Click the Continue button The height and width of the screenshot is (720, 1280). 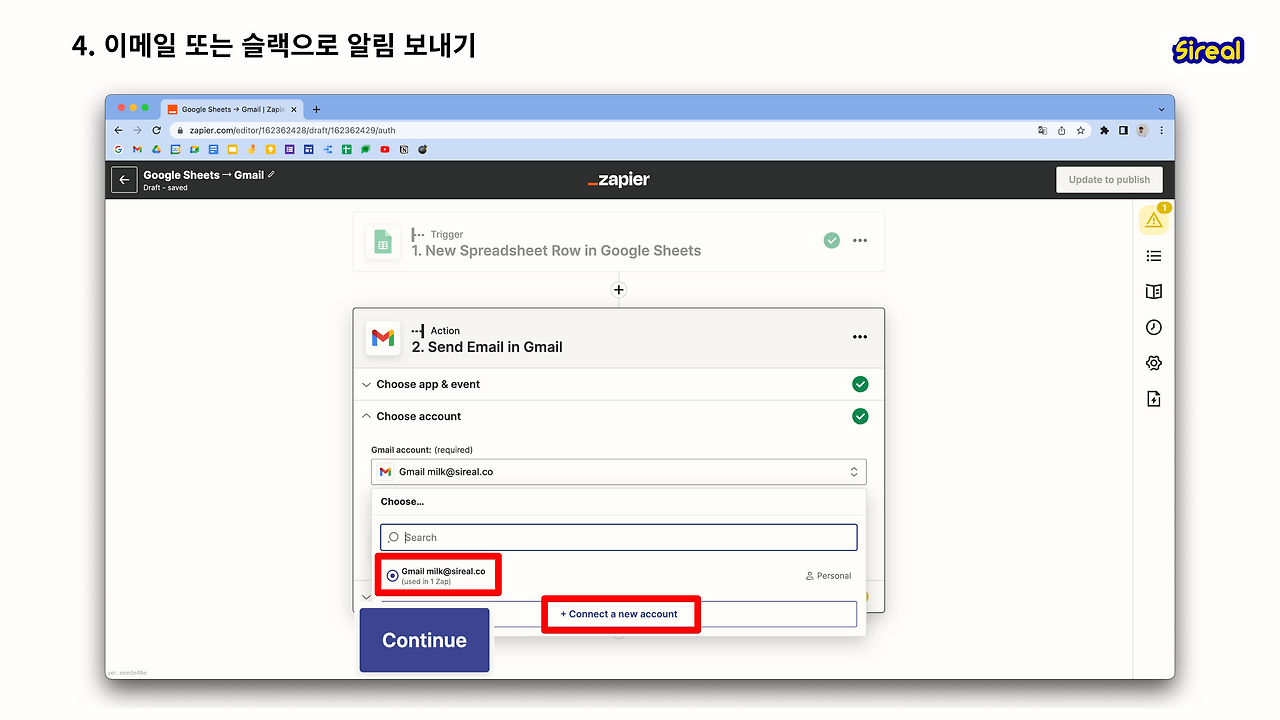(425, 640)
